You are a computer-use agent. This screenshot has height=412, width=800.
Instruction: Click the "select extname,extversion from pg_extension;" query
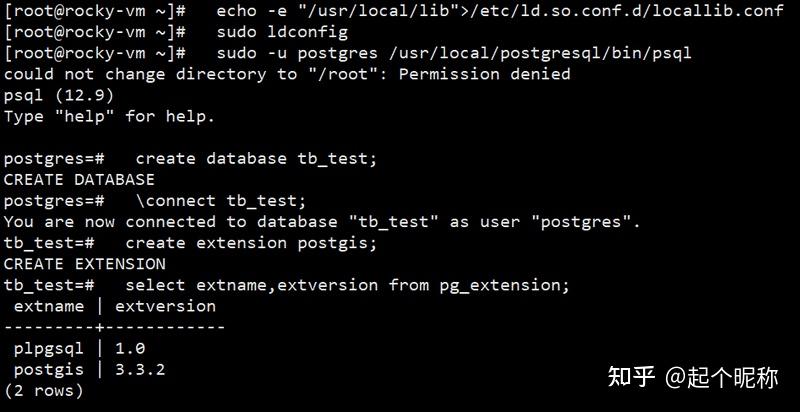tap(348, 285)
